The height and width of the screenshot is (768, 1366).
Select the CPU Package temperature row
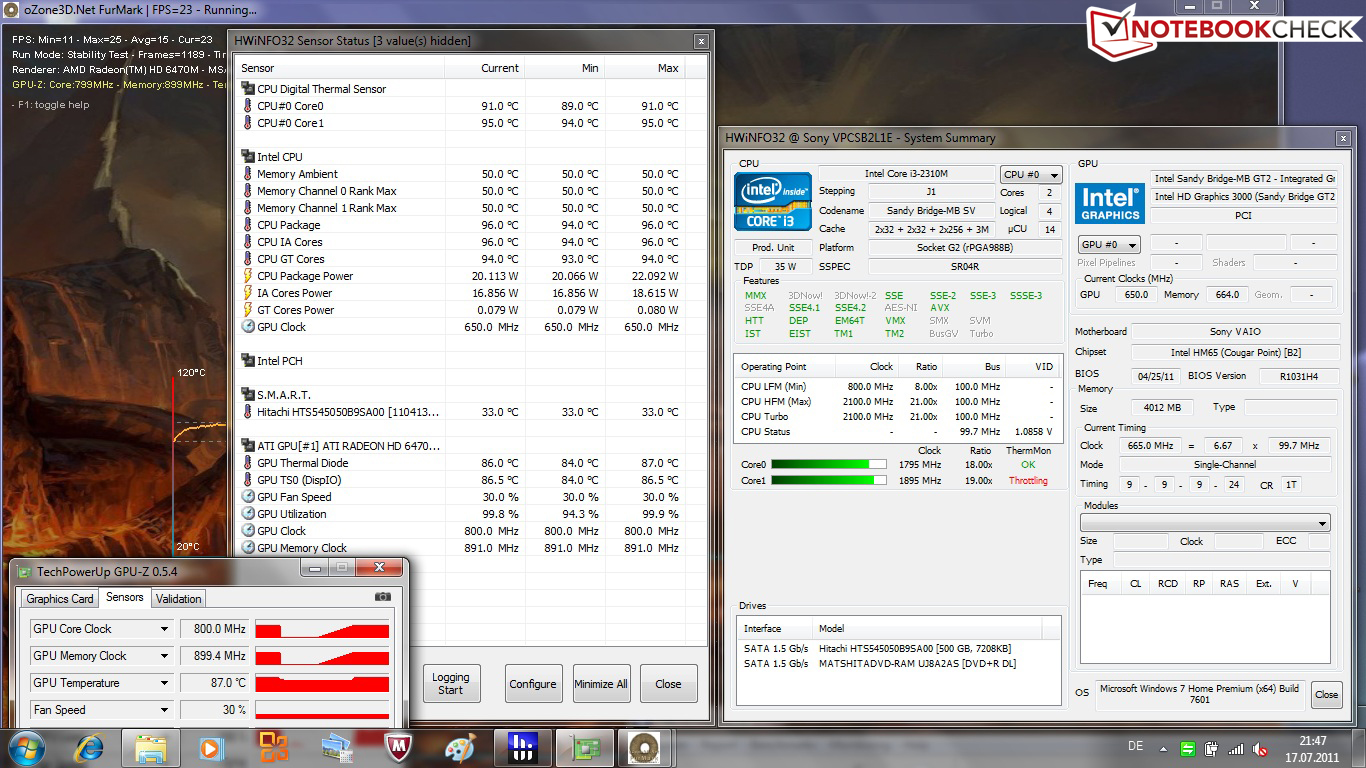coord(461,225)
